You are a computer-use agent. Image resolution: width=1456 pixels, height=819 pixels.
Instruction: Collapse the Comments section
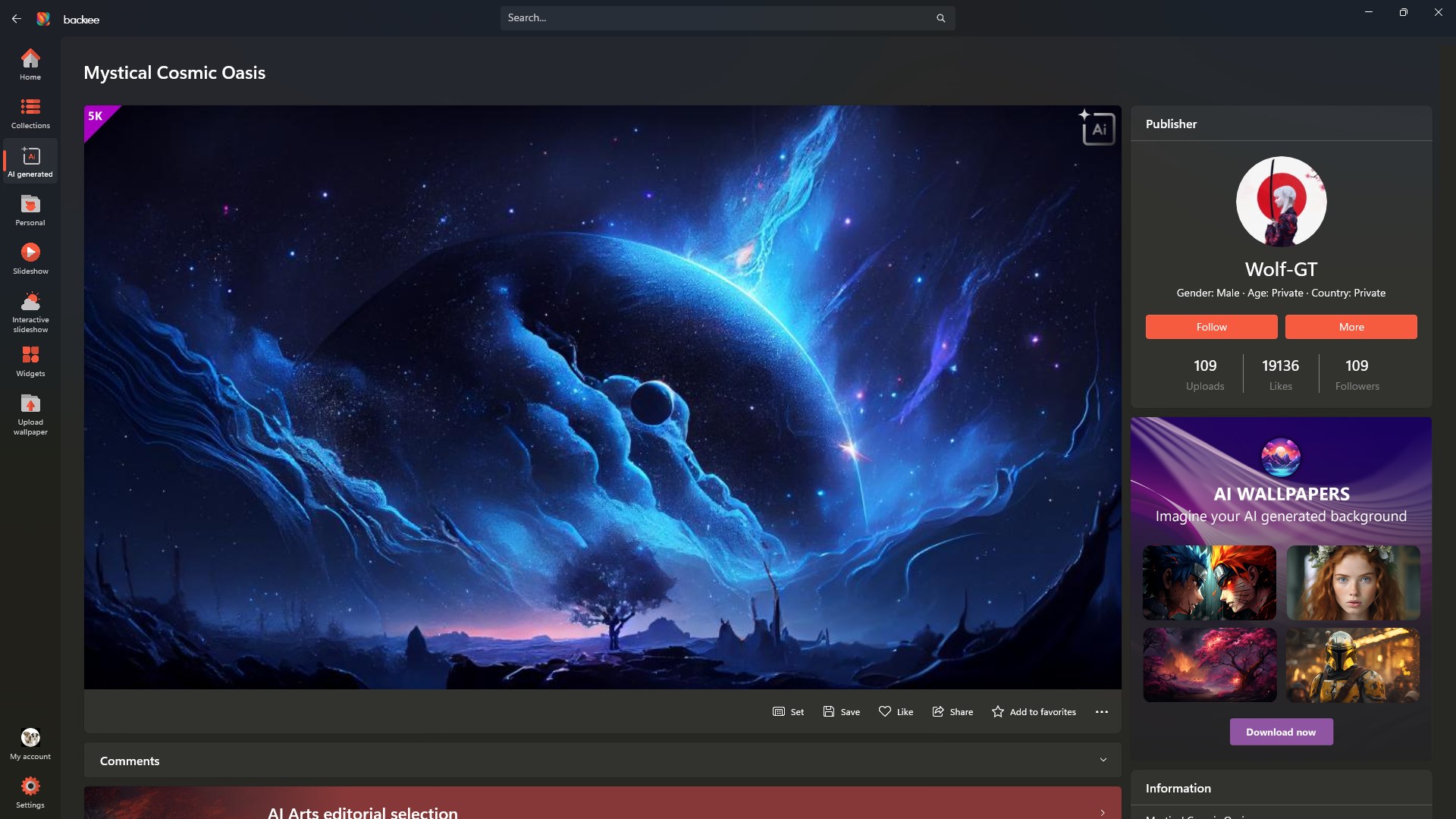click(1103, 759)
